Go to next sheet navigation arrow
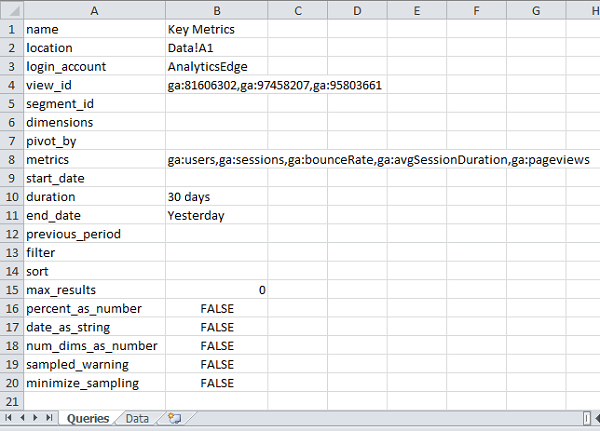Screen dimensions: 600x431 pyautogui.click(x=35, y=418)
